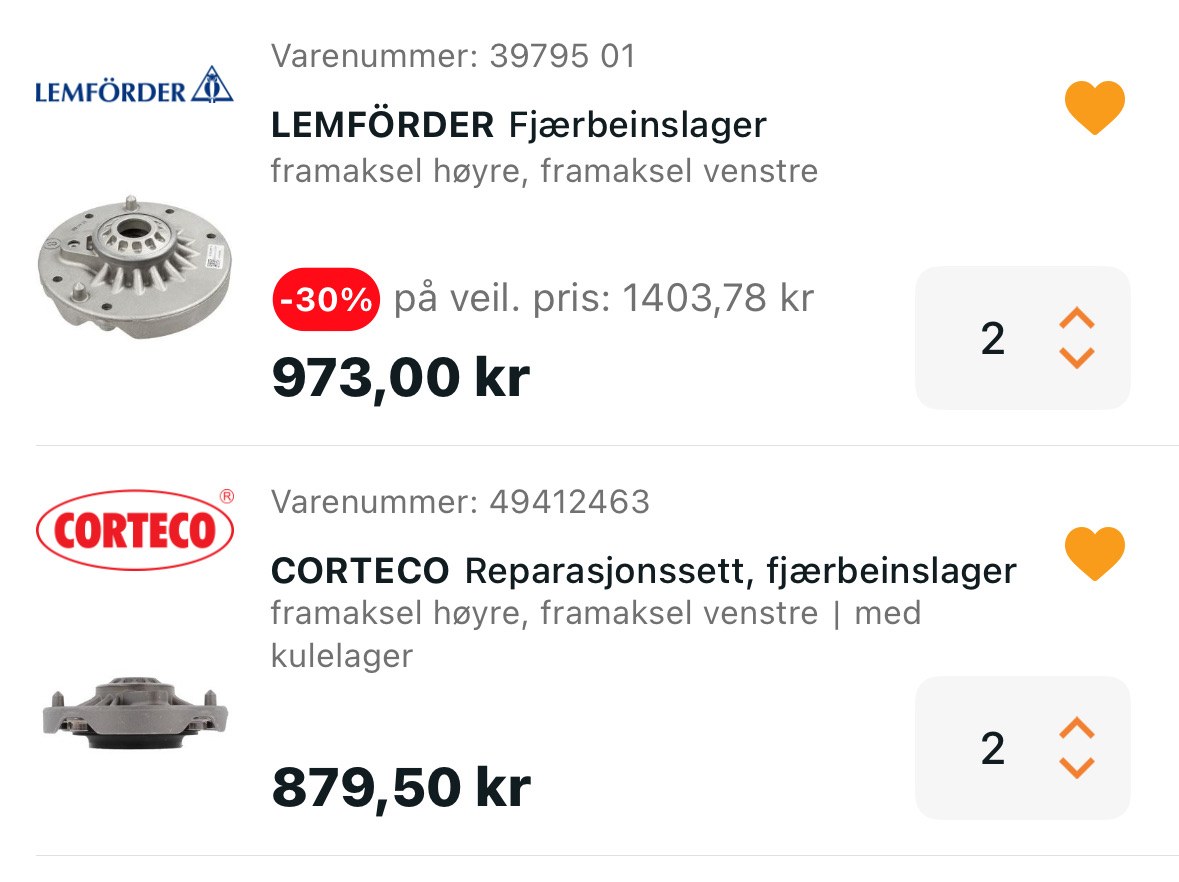The height and width of the screenshot is (882, 1179).
Task: Open the CORTECO Reparasjonssett, fjærbeinslager title
Action: tap(643, 571)
